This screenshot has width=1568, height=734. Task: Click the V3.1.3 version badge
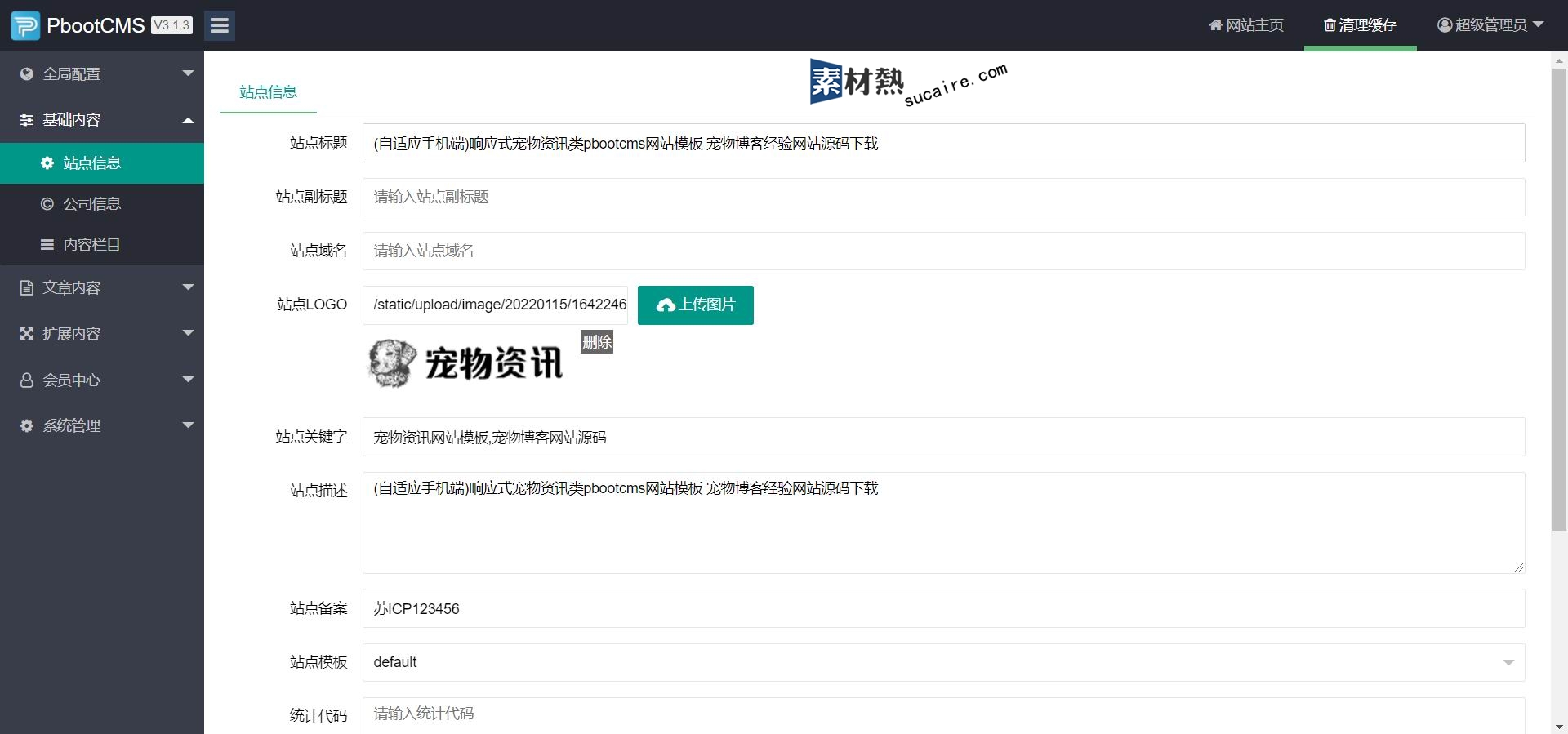[x=171, y=25]
